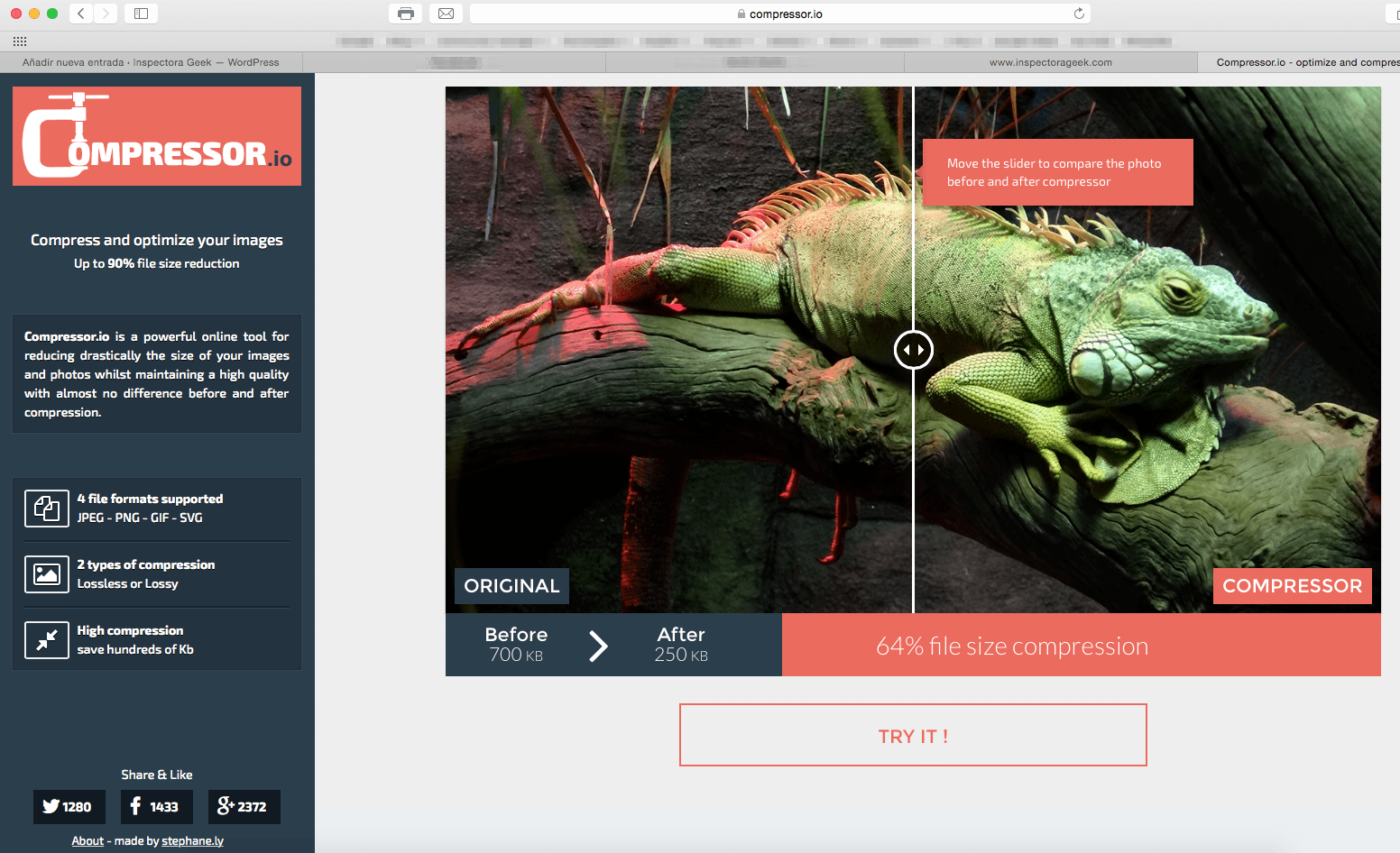The height and width of the screenshot is (853, 1400).
Task: Click the High compression arrows icon
Action: click(x=47, y=640)
